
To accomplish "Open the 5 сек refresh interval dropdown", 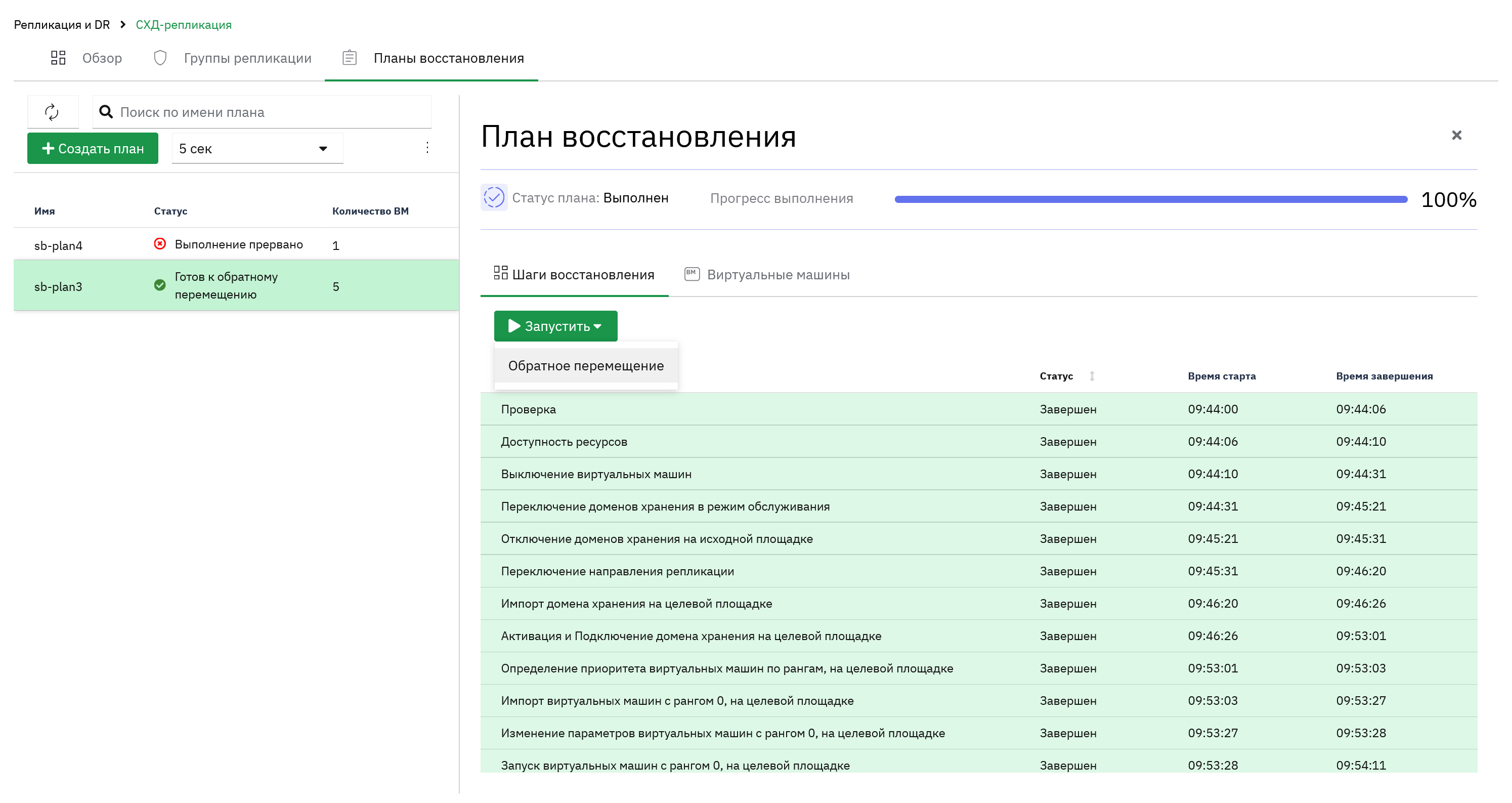I will click(x=257, y=149).
